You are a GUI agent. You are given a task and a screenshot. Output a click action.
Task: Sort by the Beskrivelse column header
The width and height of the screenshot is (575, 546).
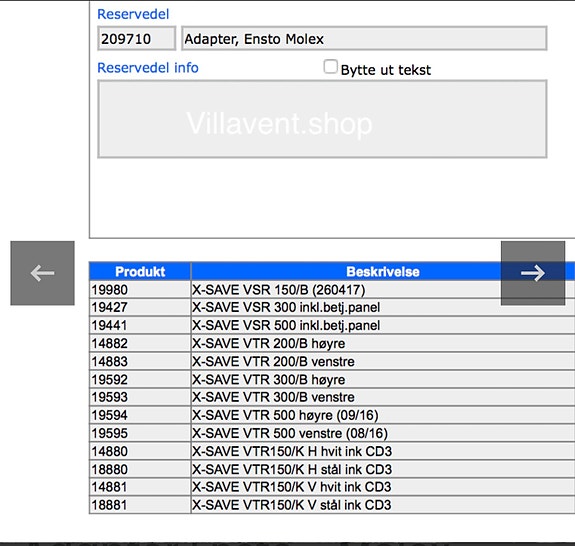click(x=383, y=271)
